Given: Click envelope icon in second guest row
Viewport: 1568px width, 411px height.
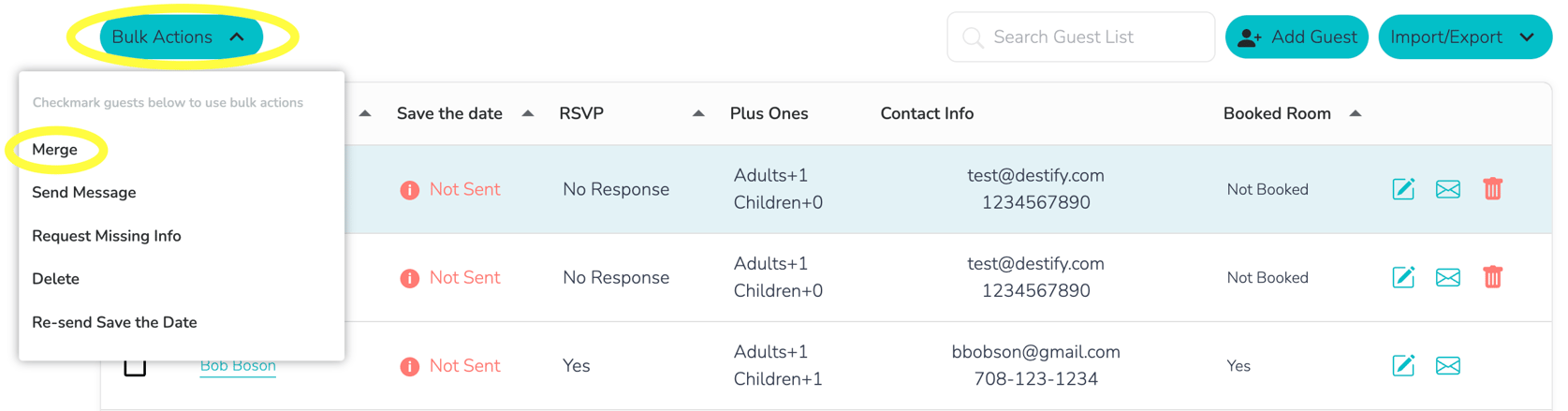Looking at the screenshot, I should [1447, 277].
